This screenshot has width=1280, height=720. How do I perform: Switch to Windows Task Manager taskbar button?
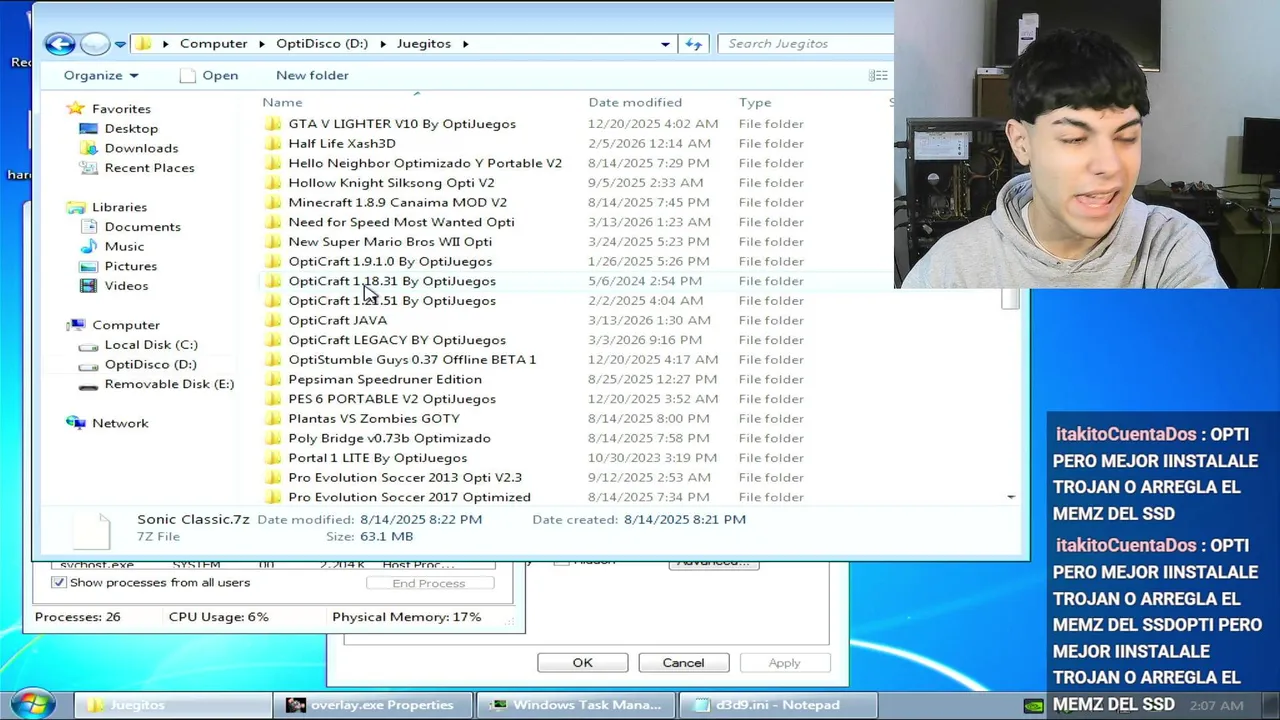[577, 705]
